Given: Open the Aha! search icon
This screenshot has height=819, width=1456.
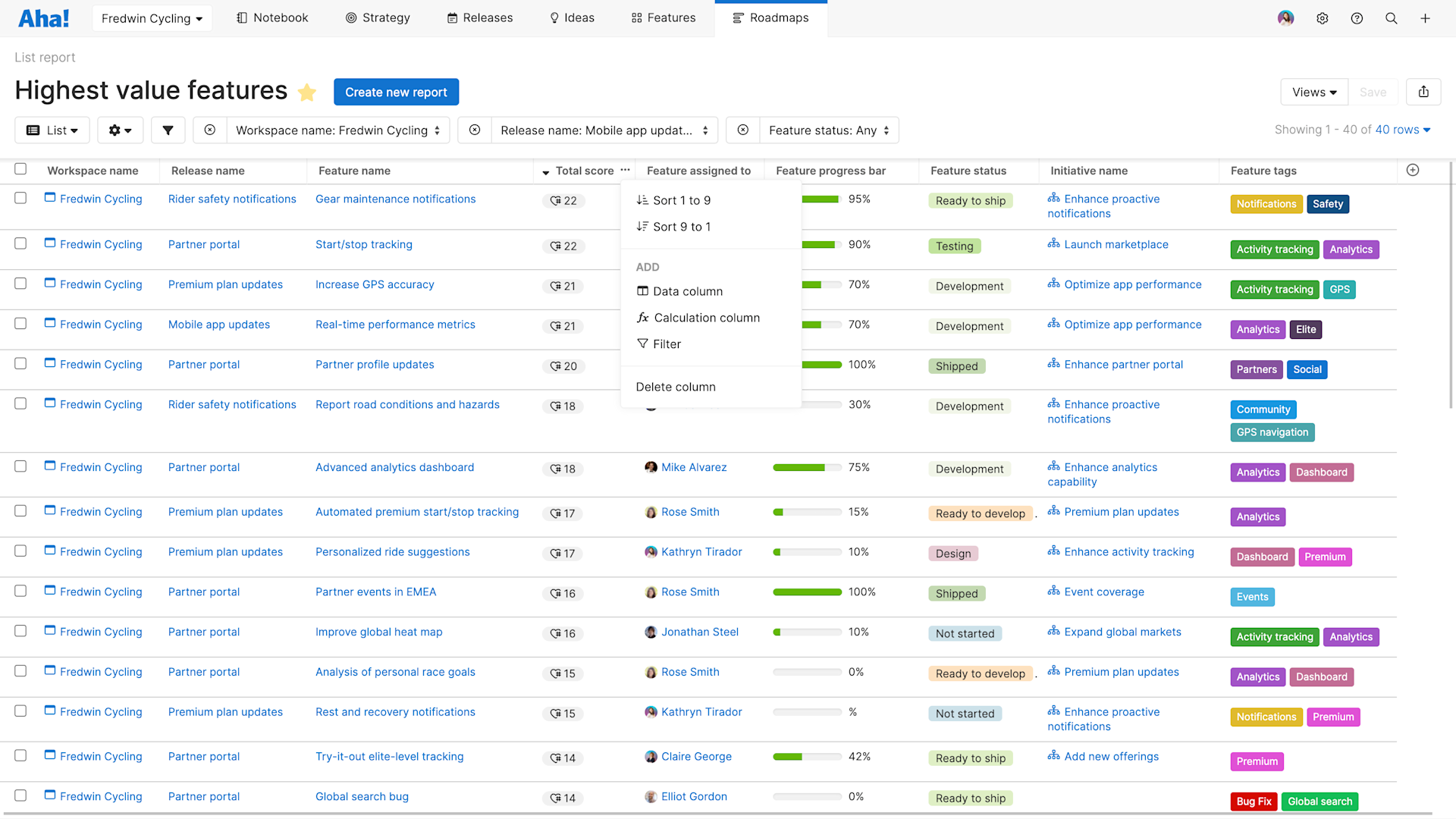Looking at the screenshot, I should click(x=1391, y=18).
